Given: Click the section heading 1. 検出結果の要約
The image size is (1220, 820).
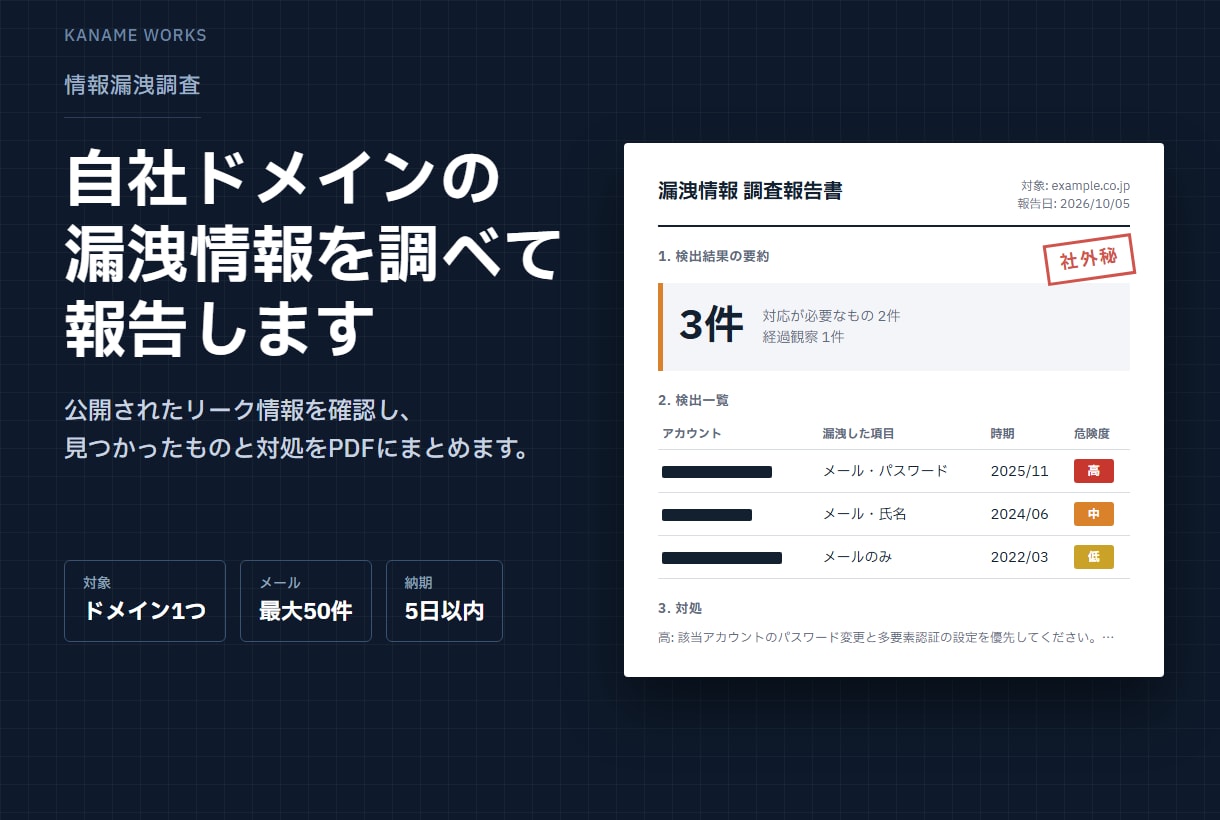Looking at the screenshot, I should click(714, 256).
